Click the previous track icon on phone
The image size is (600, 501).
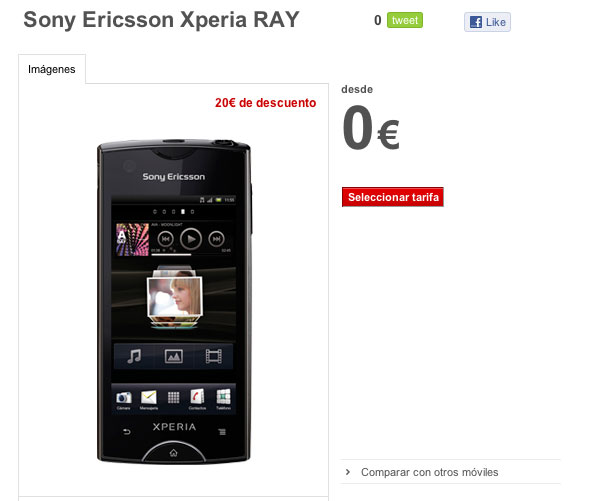pyautogui.click(x=165, y=239)
